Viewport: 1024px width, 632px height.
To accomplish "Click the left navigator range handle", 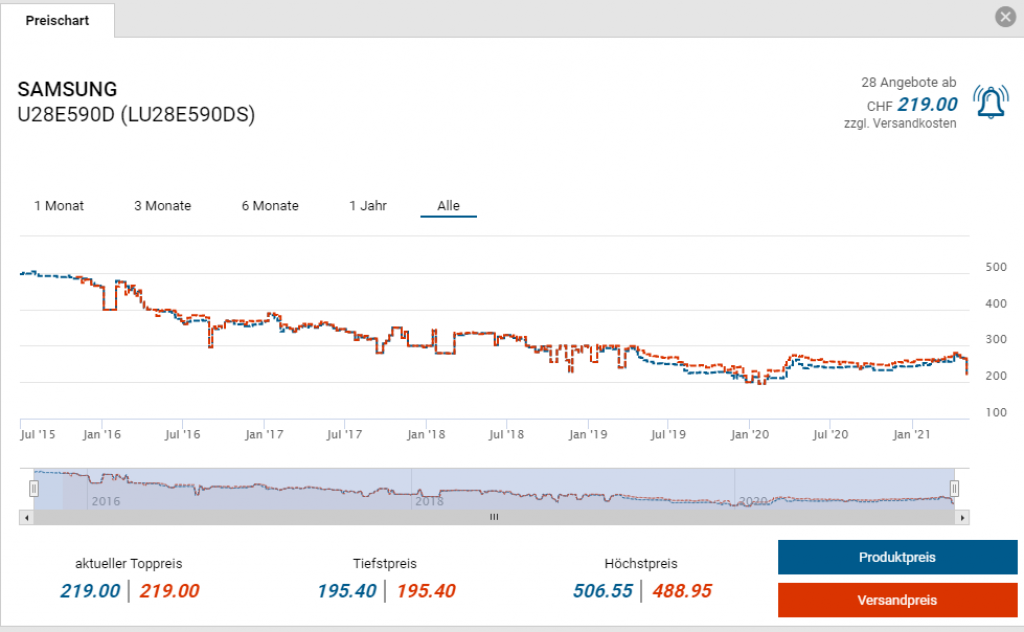I will pos(34,488).
